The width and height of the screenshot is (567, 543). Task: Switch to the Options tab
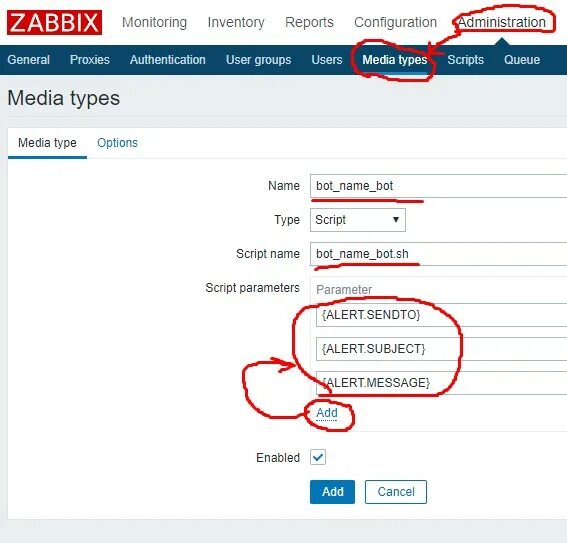click(x=118, y=143)
